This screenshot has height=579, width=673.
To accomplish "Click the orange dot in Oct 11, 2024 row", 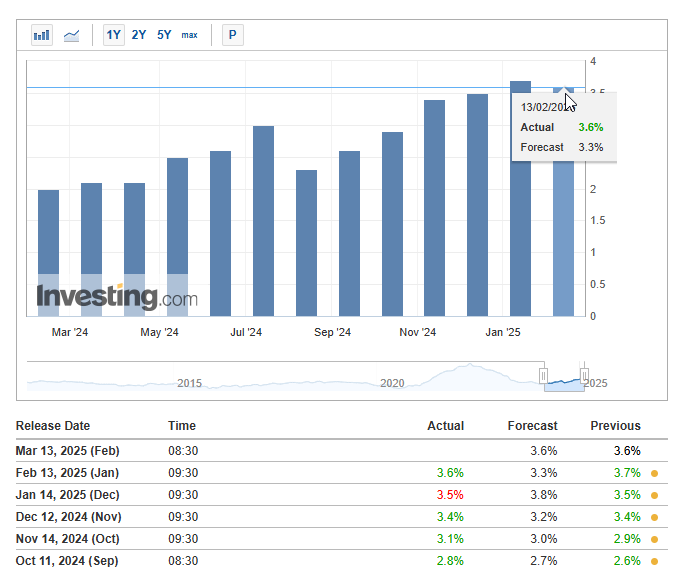I will 655,561.
